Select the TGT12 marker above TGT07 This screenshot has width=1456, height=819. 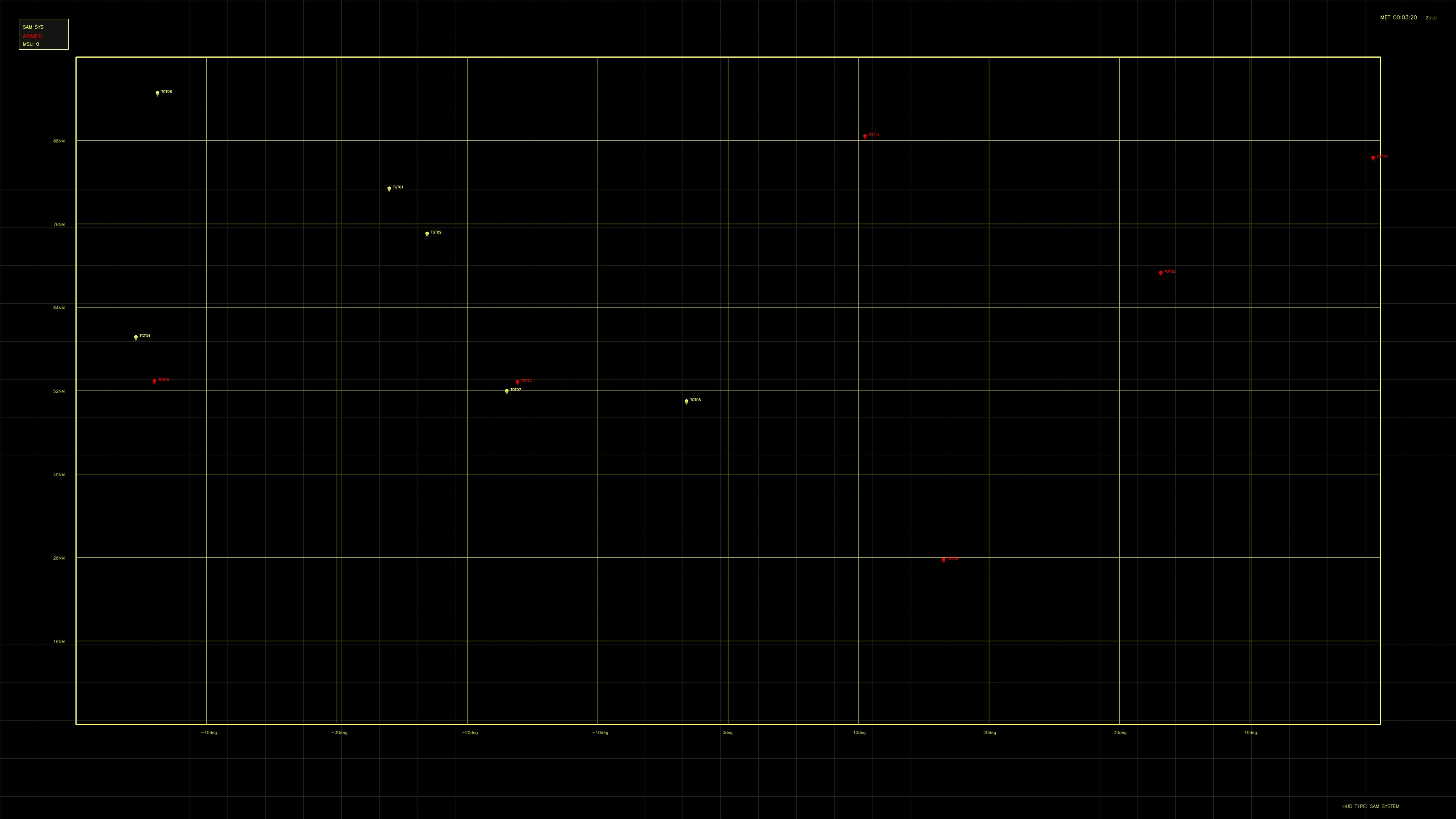click(517, 382)
